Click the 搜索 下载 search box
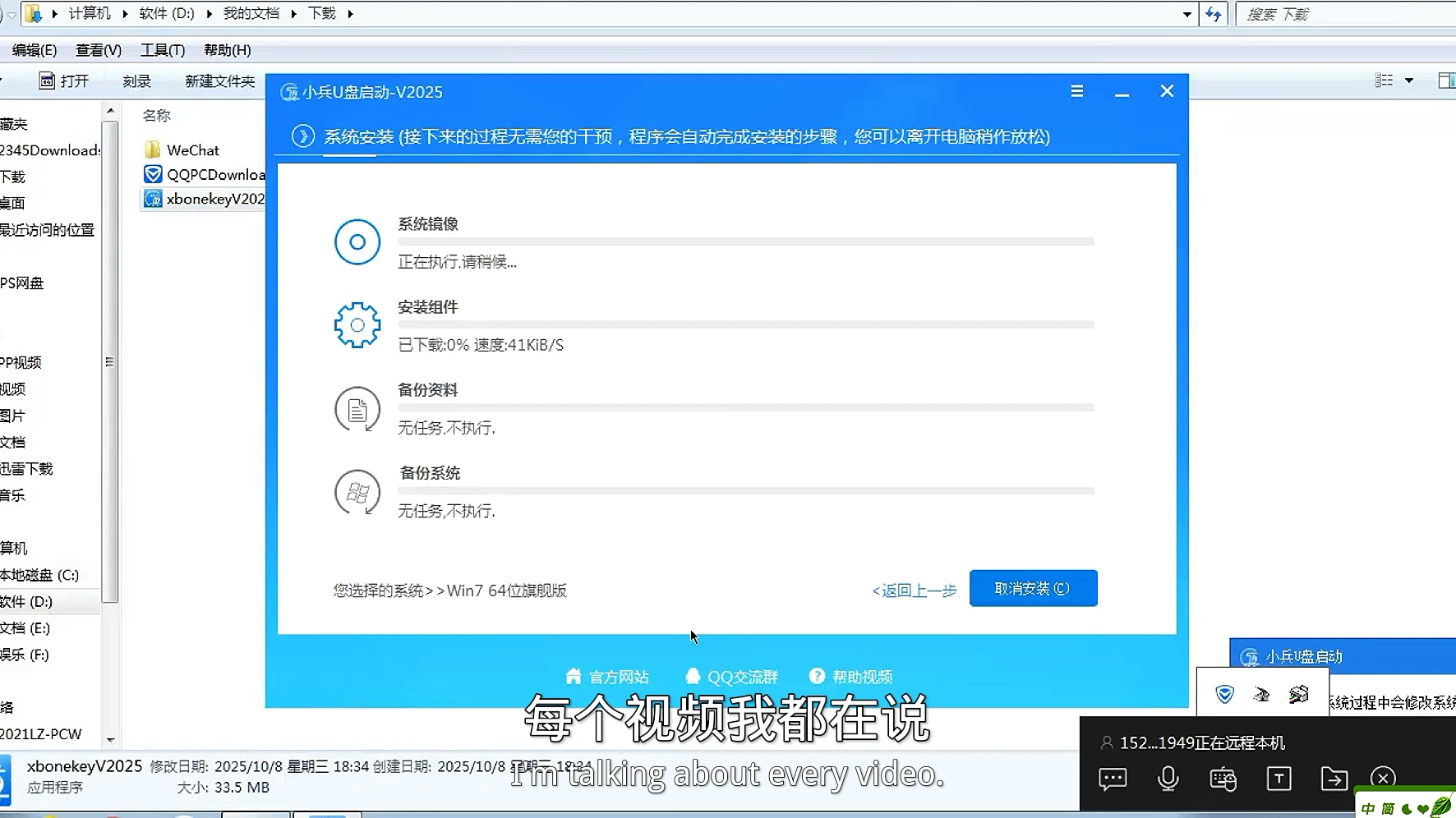 pos(1331,14)
